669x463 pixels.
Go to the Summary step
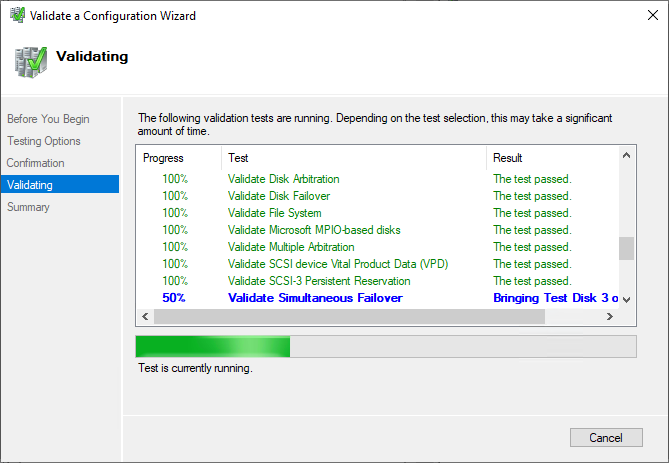point(28,207)
